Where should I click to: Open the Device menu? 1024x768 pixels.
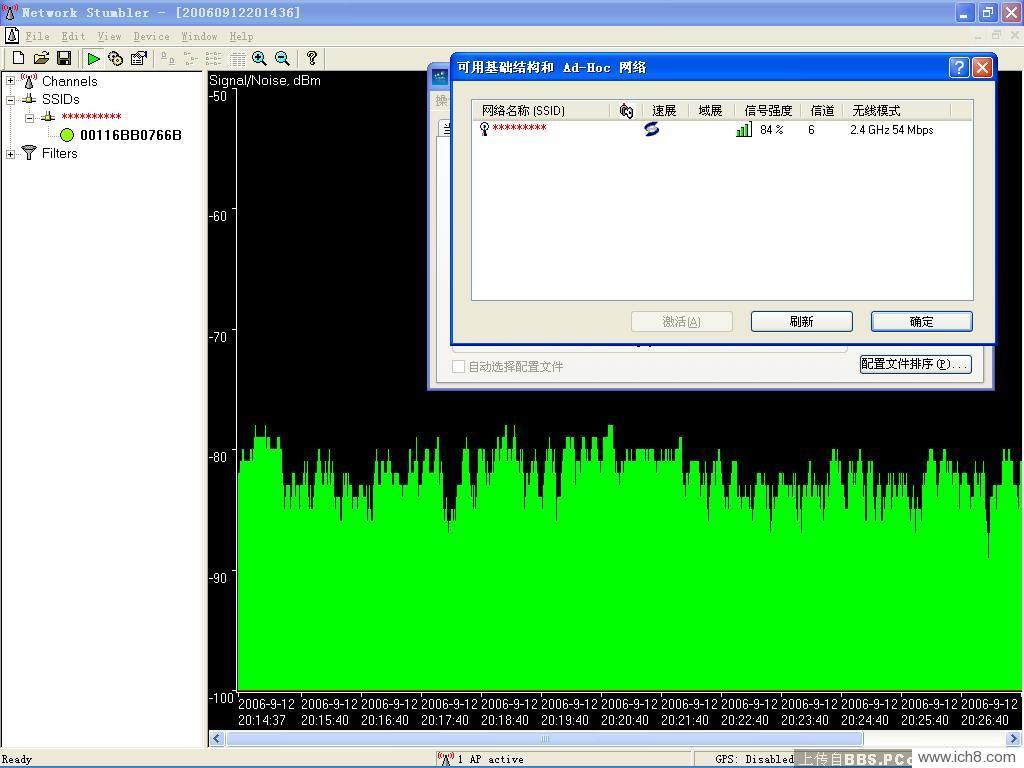click(151, 36)
